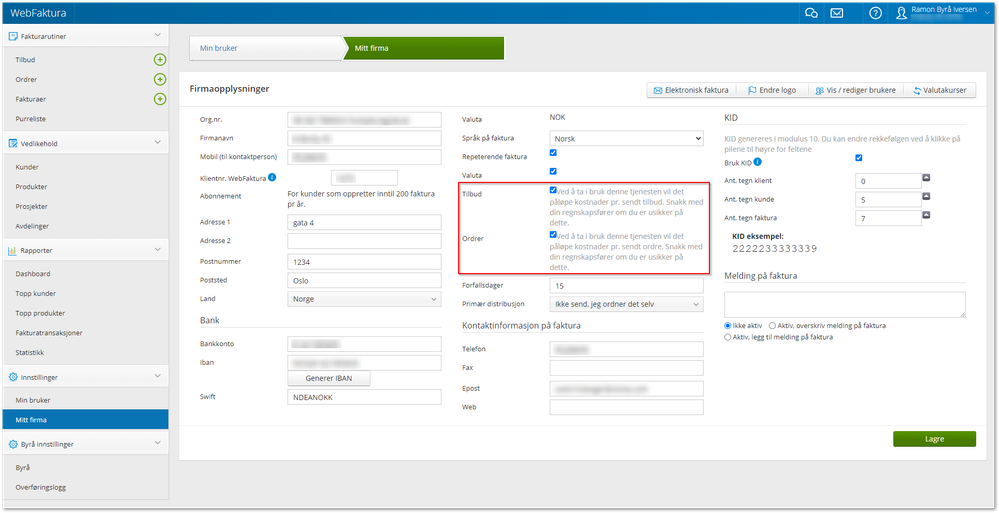Screen dimensions: 999x513
Task: Open the help question mark icon
Action: 875,13
